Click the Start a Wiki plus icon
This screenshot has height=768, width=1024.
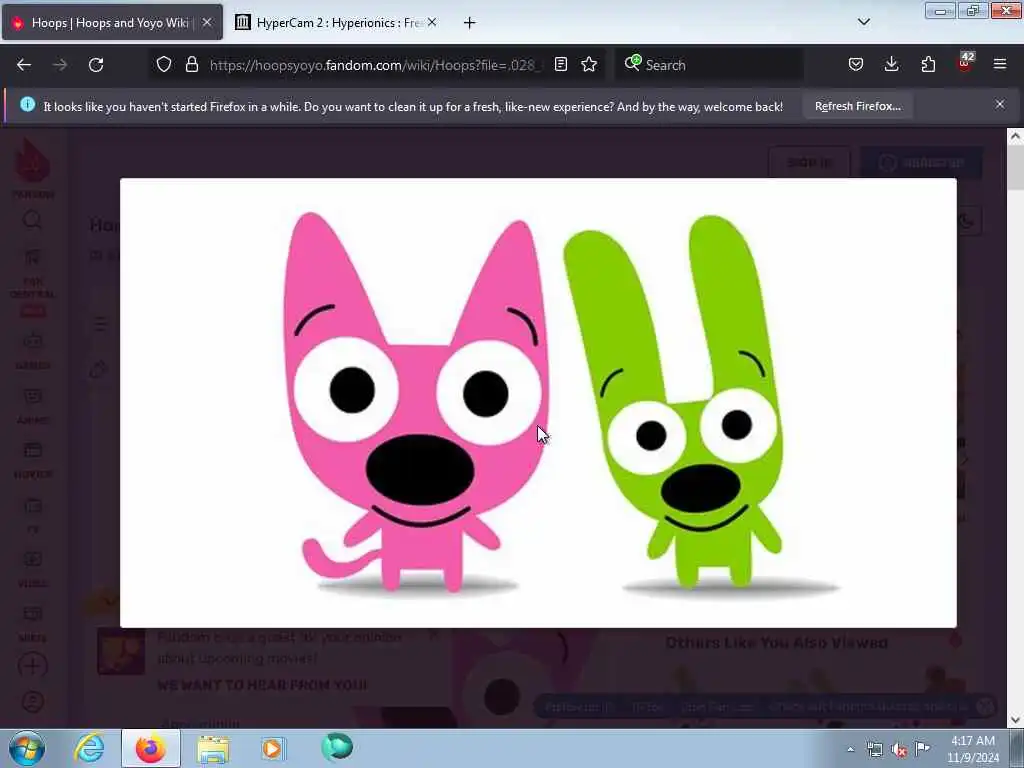(32, 665)
